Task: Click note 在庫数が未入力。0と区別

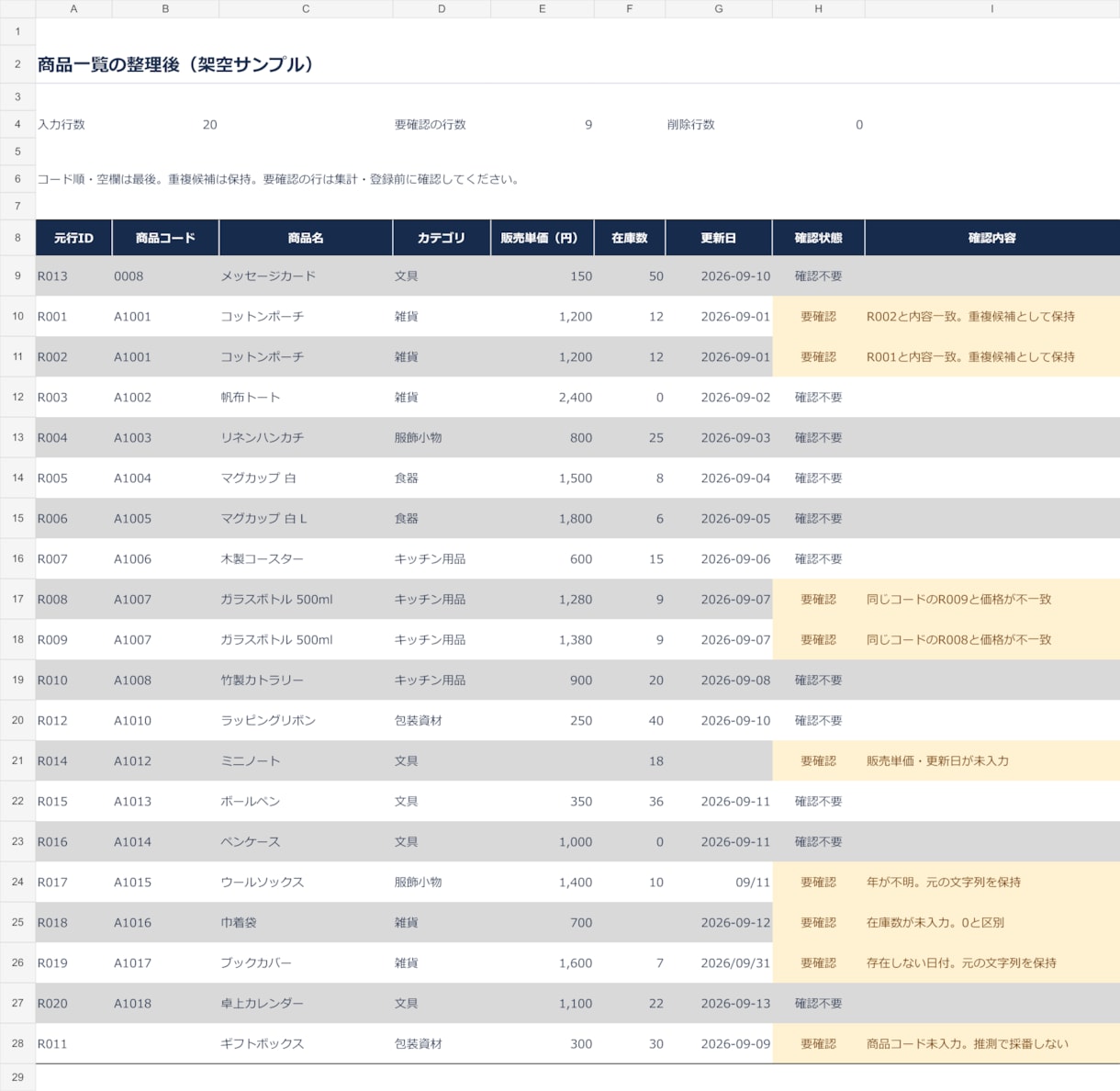Action: coord(935,923)
